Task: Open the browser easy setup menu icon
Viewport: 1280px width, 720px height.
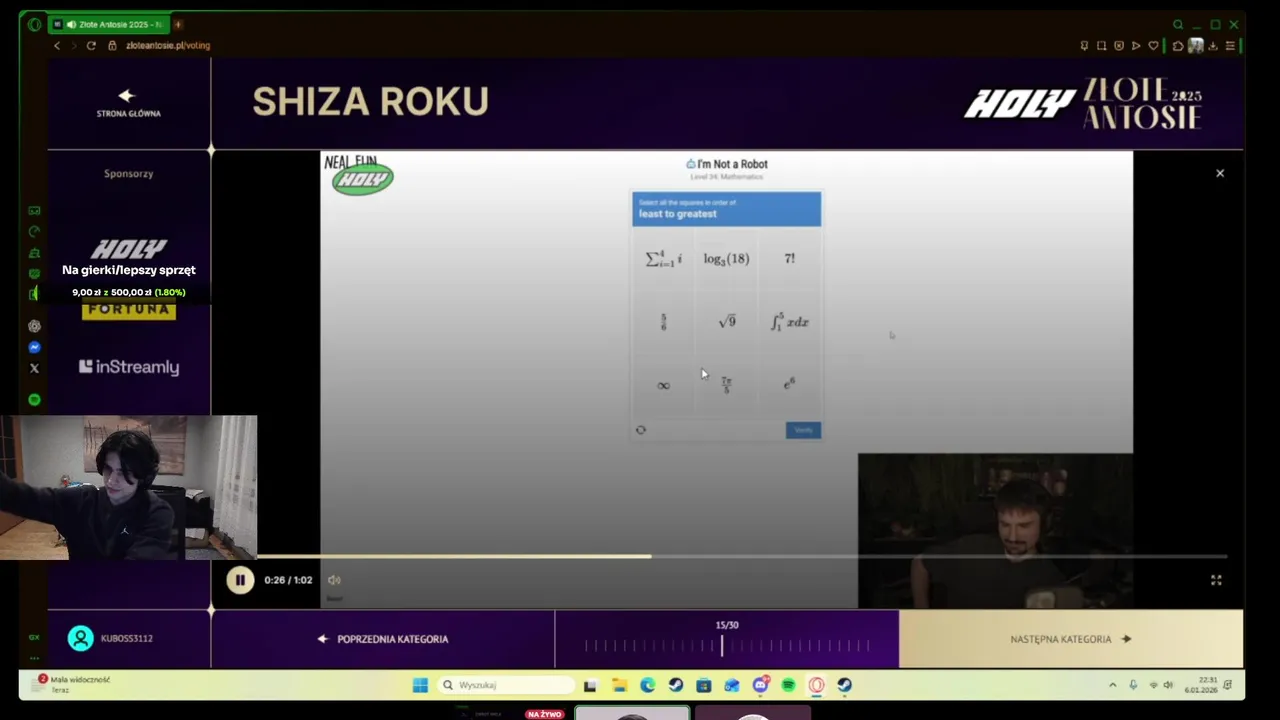Action: [1231, 45]
